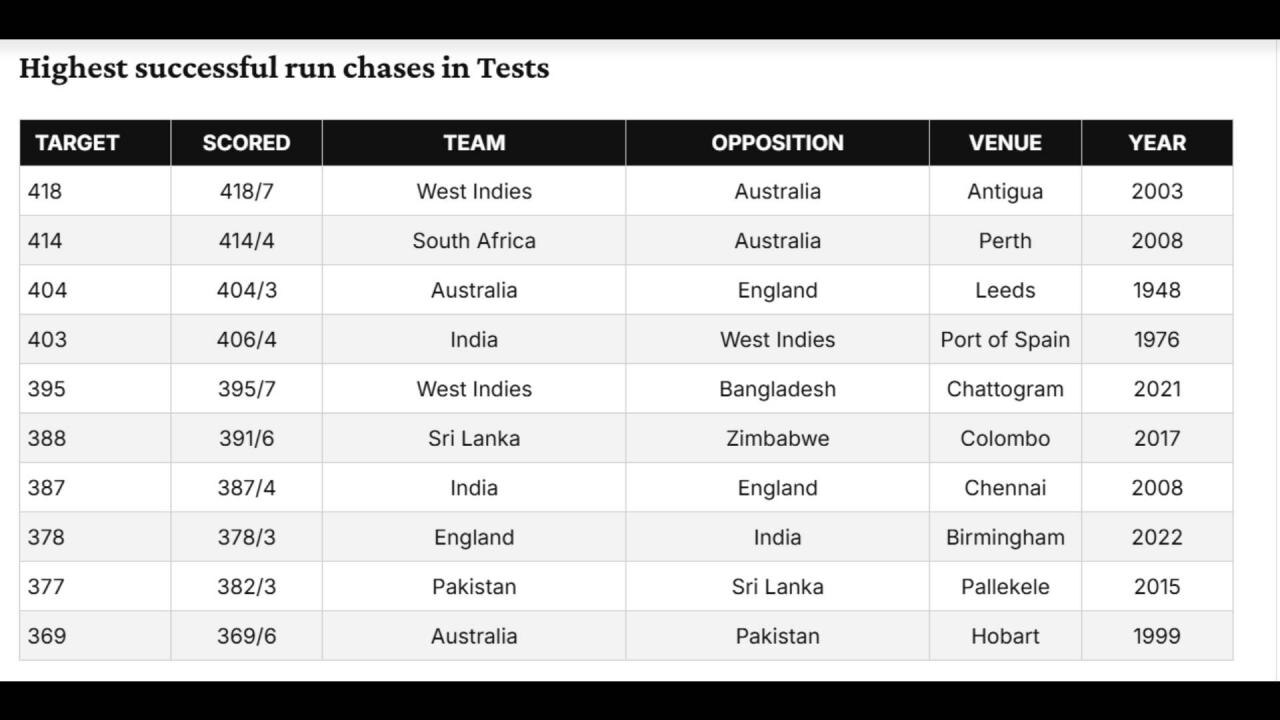
Task: Click the Port of Spain venue cell
Action: pyautogui.click(x=1005, y=339)
